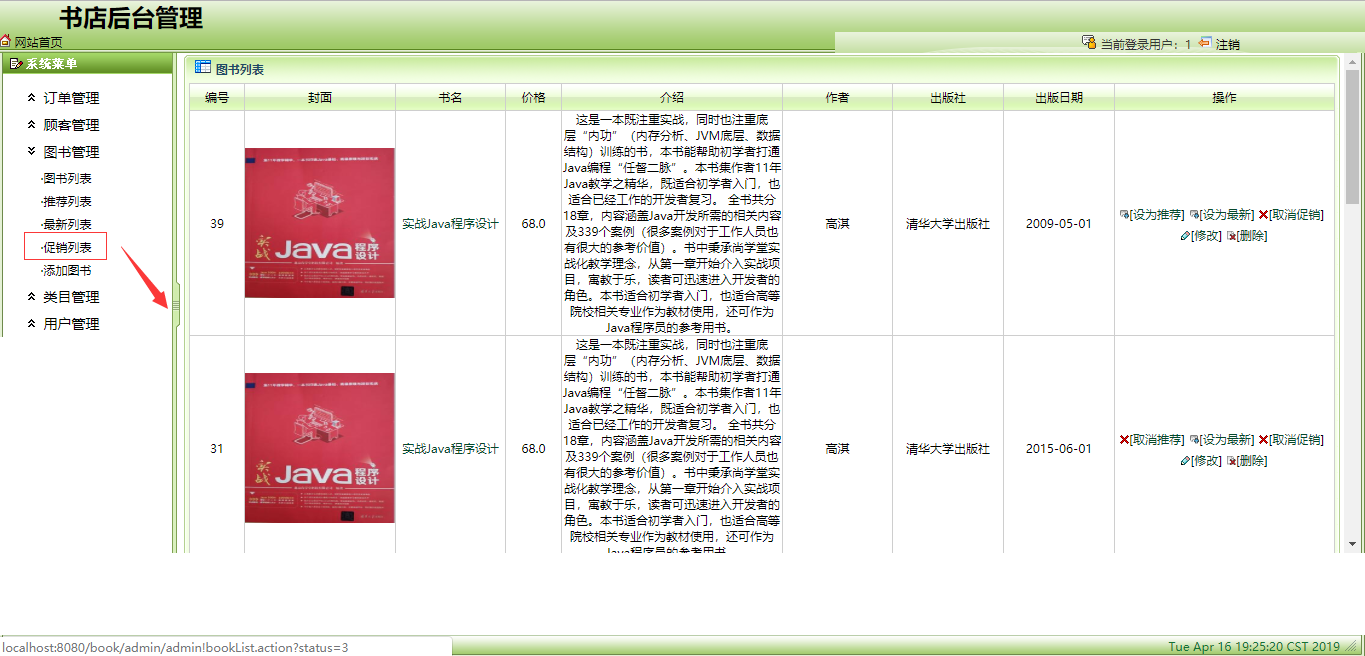Click red X 取消促销 icon for book 31
This screenshot has width=1365, height=656.
click(x=1263, y=440)
